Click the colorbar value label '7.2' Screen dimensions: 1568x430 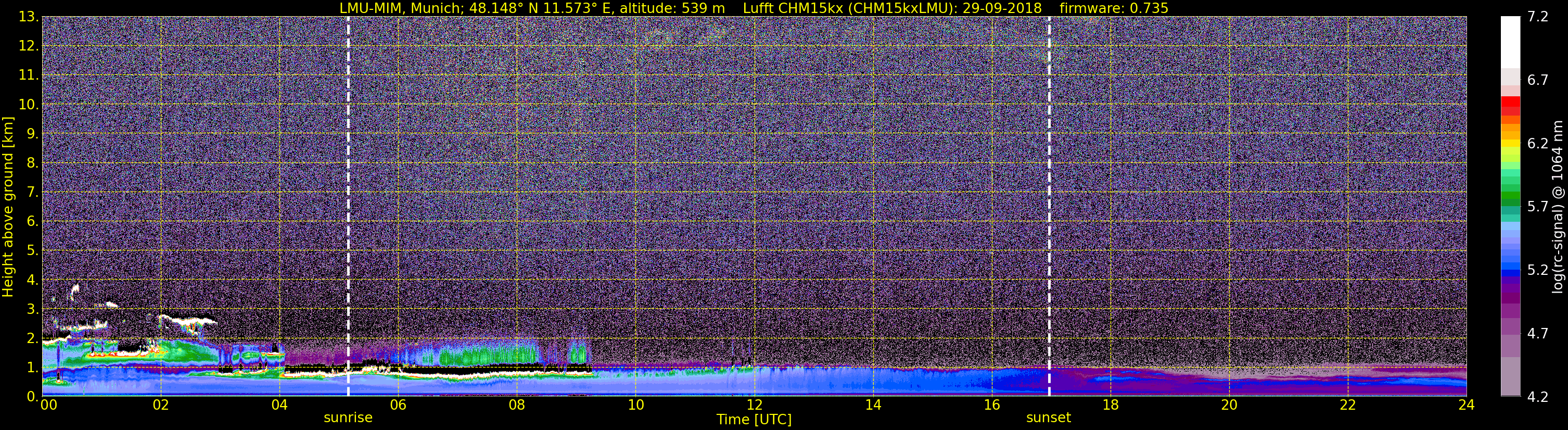coord(1538,17)
